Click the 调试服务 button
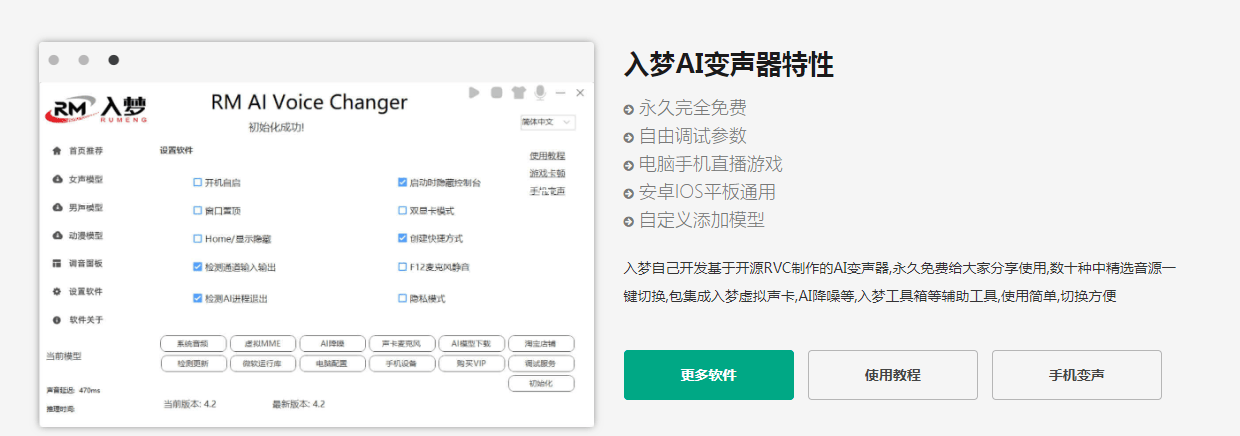 click(x=541, y=364)
